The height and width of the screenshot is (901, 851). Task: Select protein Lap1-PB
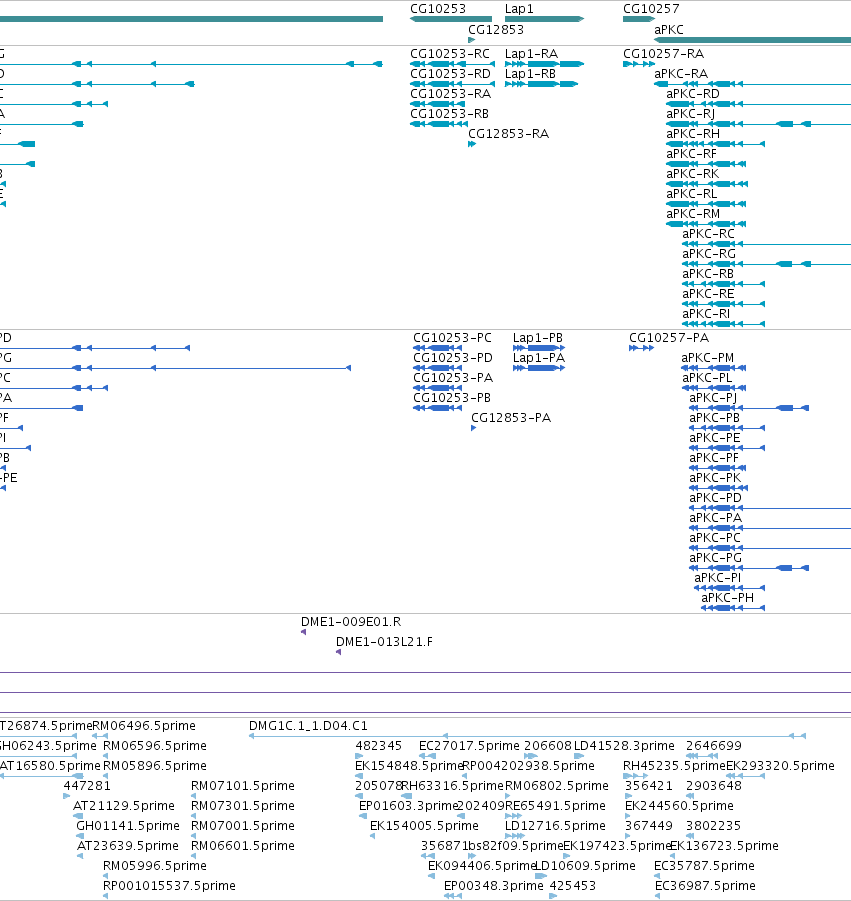(x=538, y=338)
